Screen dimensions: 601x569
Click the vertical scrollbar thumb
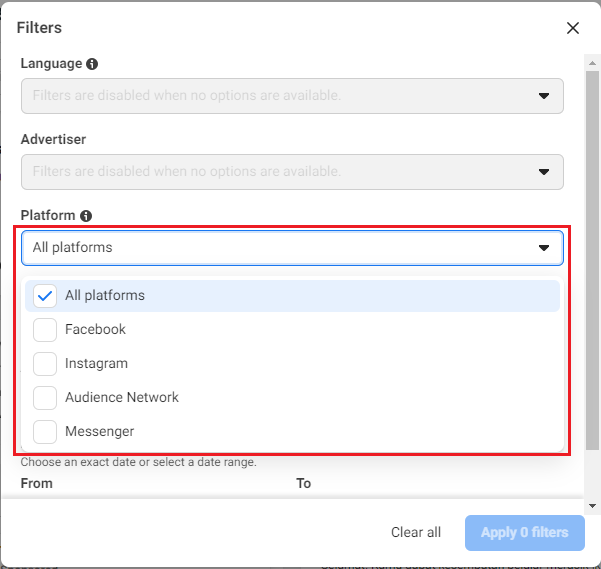[592, 260]
